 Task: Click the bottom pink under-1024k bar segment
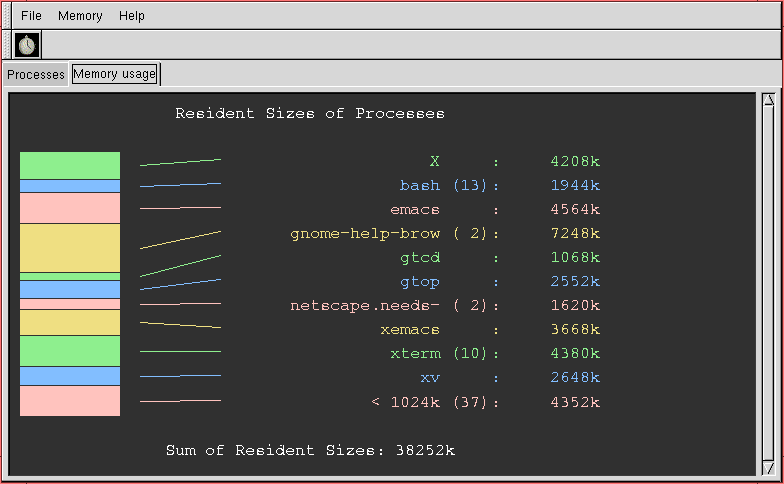tap(70, 401)
